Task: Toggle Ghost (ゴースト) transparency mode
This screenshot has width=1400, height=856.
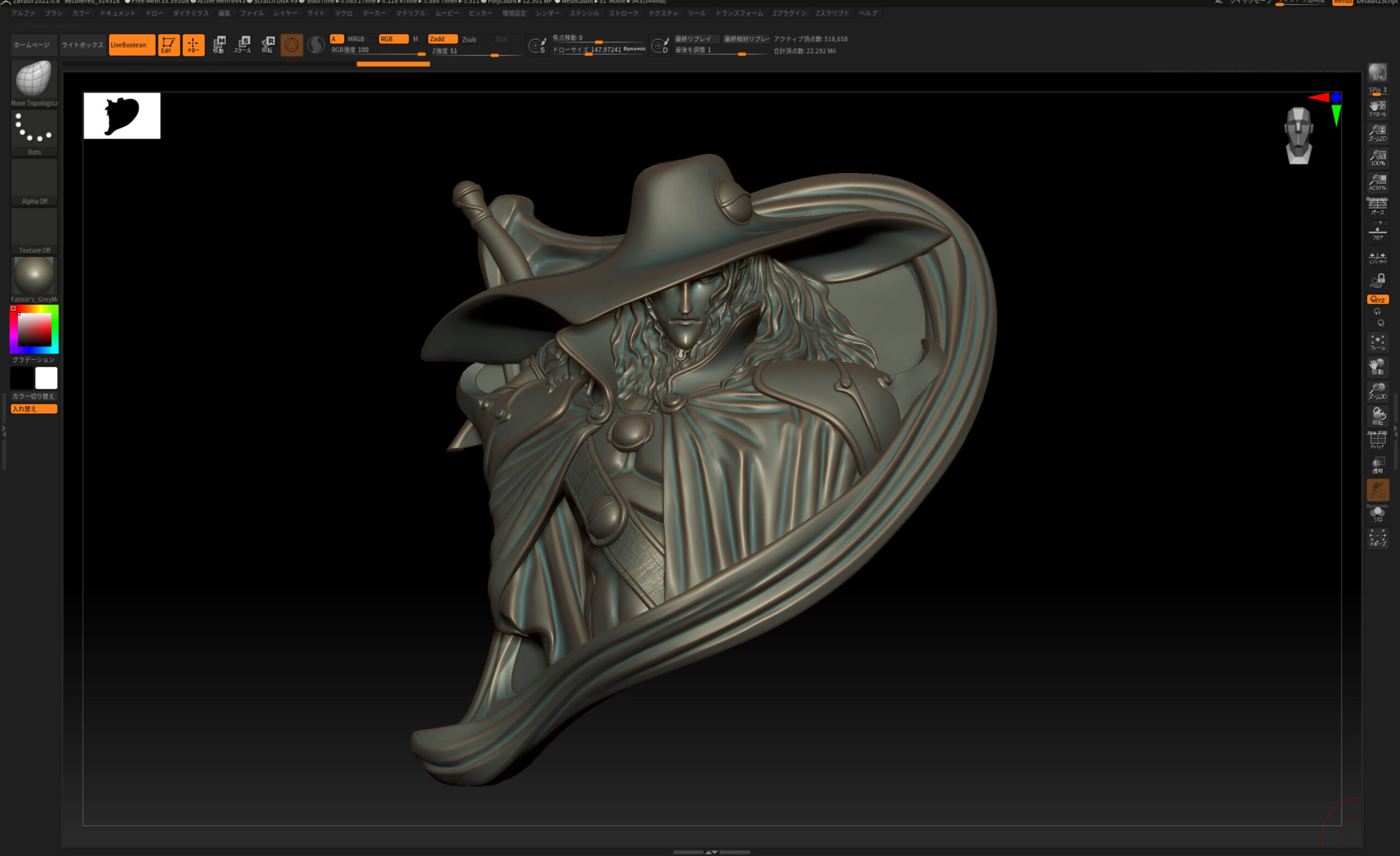Action: [x=1377, y=489]
